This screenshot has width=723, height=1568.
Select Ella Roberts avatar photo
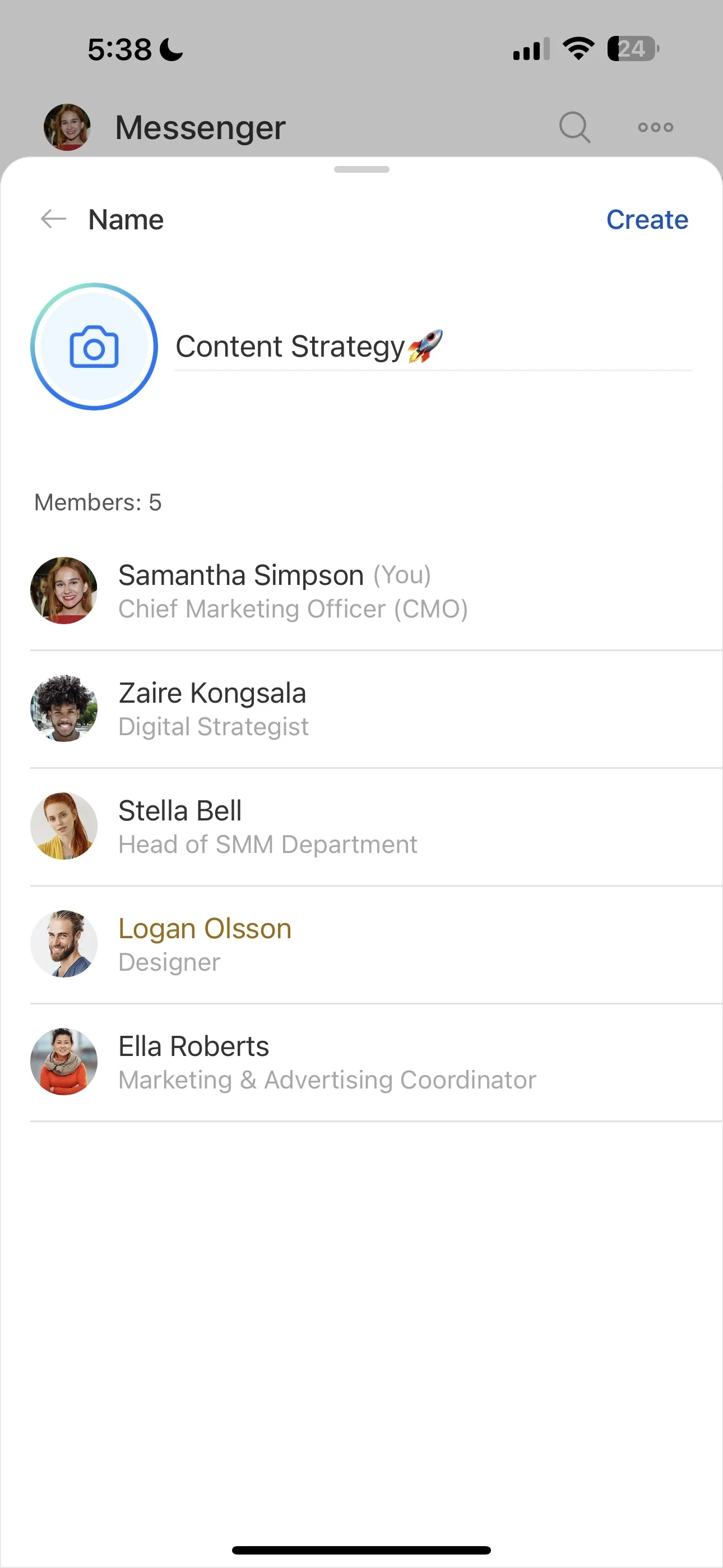[x=64, y=1062]
